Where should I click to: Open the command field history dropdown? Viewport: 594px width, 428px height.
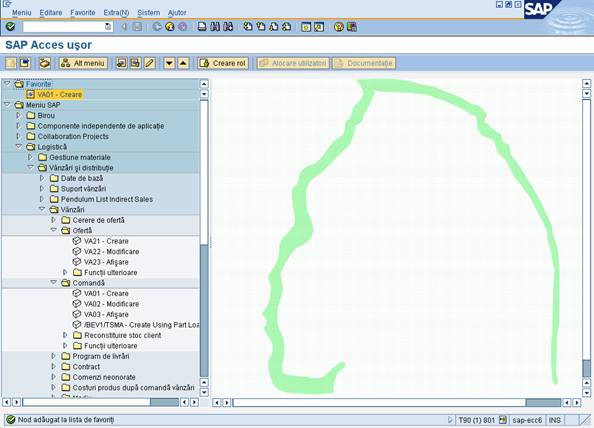(108, 27)
